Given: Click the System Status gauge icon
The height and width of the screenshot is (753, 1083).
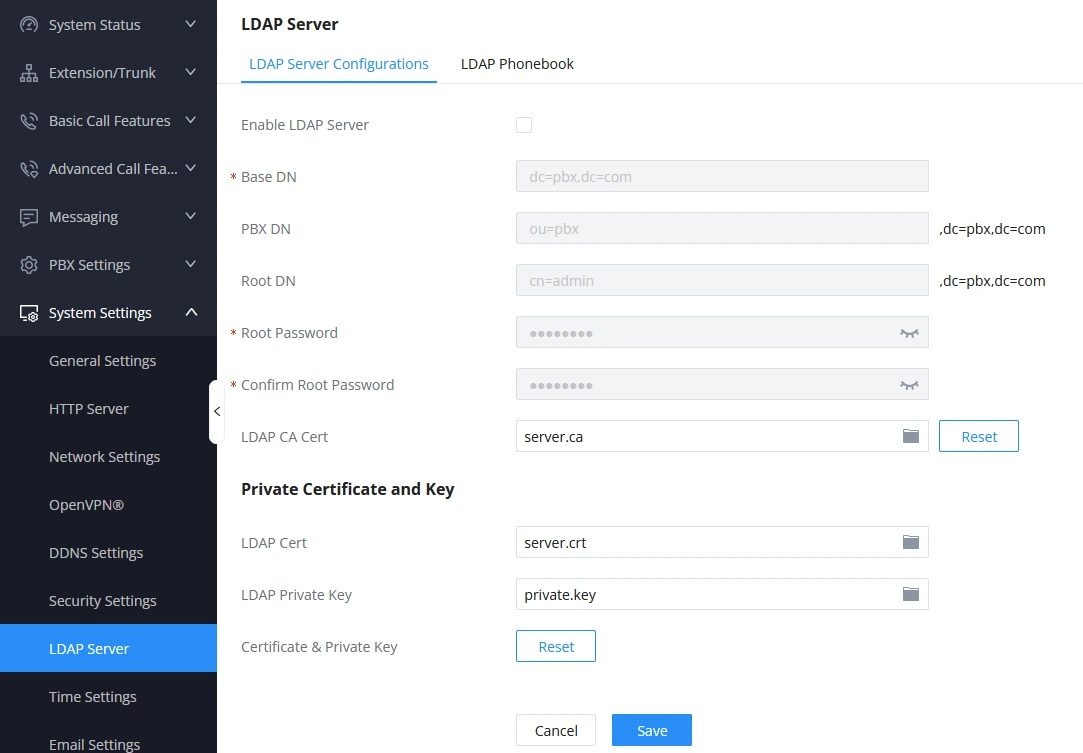Looking at the screenshot, I should point(29,25).
